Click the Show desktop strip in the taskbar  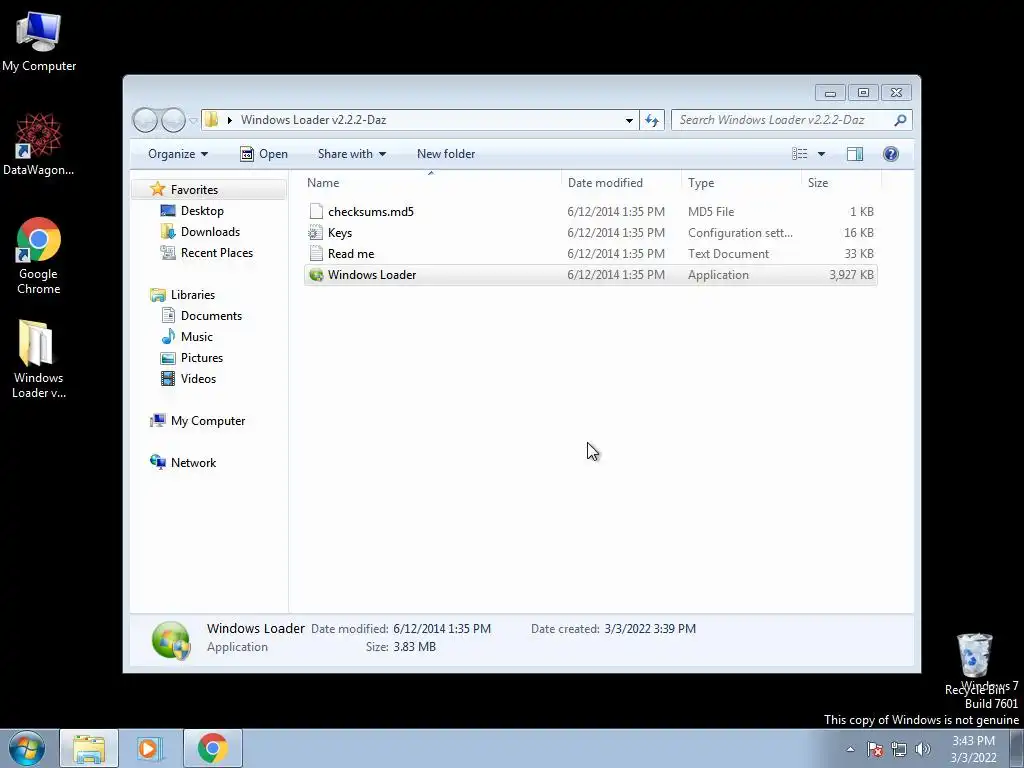click(1017, 748)
